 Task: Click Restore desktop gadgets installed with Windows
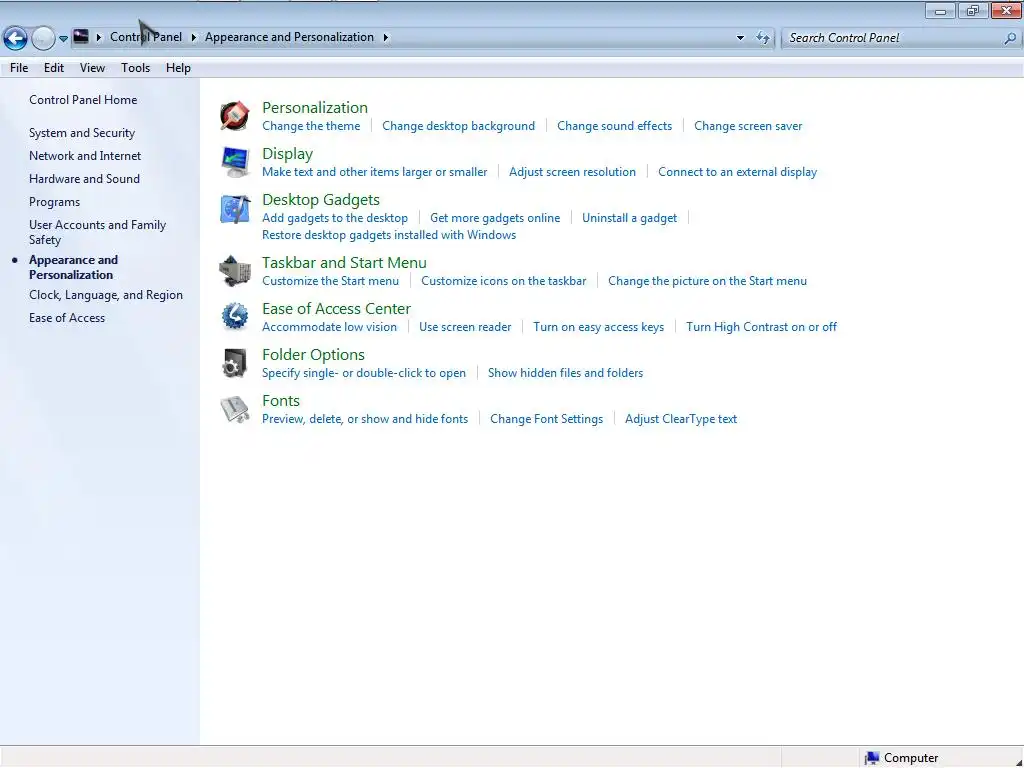[389, 235]
